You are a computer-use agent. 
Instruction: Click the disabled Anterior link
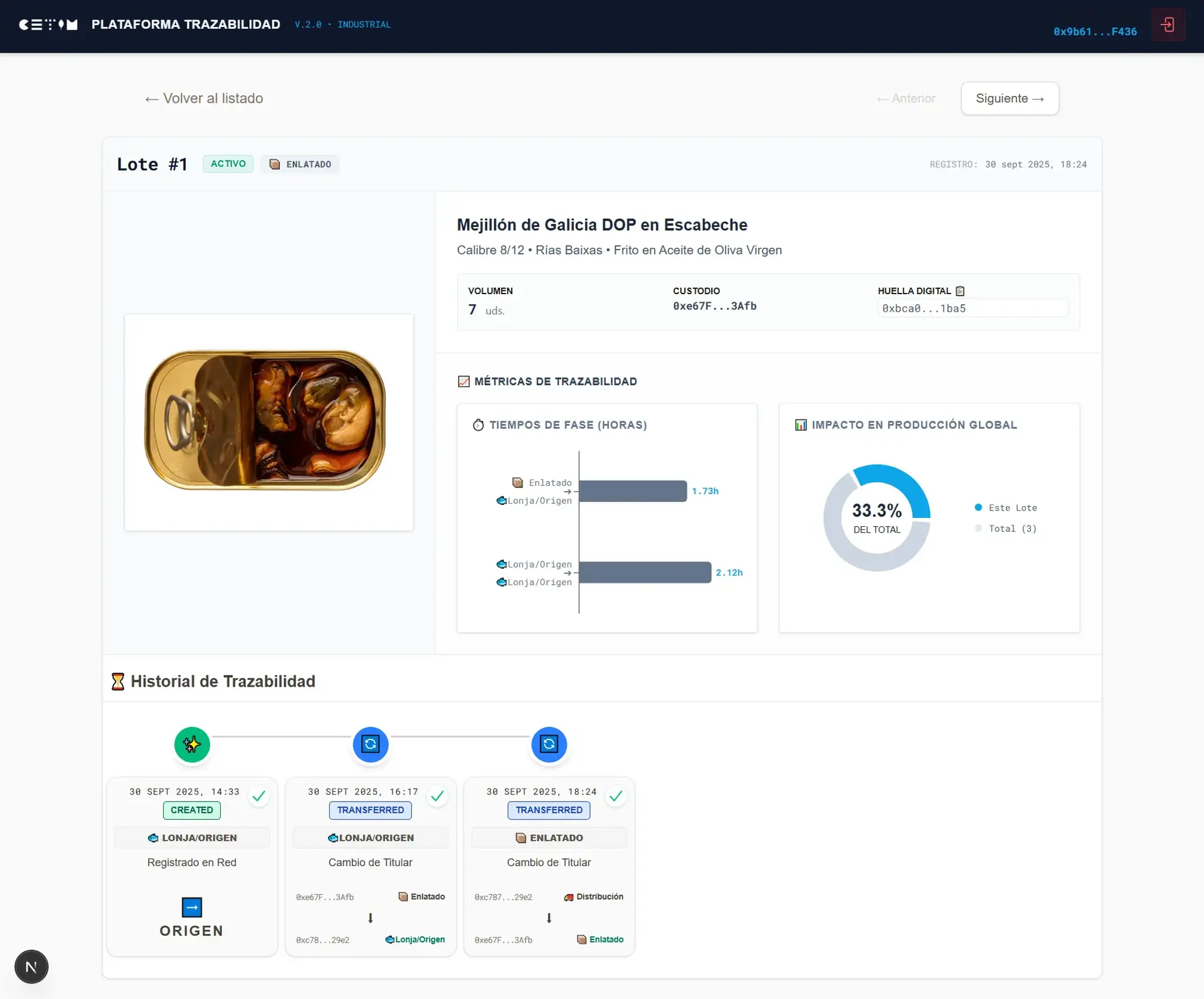coord(906,98)
